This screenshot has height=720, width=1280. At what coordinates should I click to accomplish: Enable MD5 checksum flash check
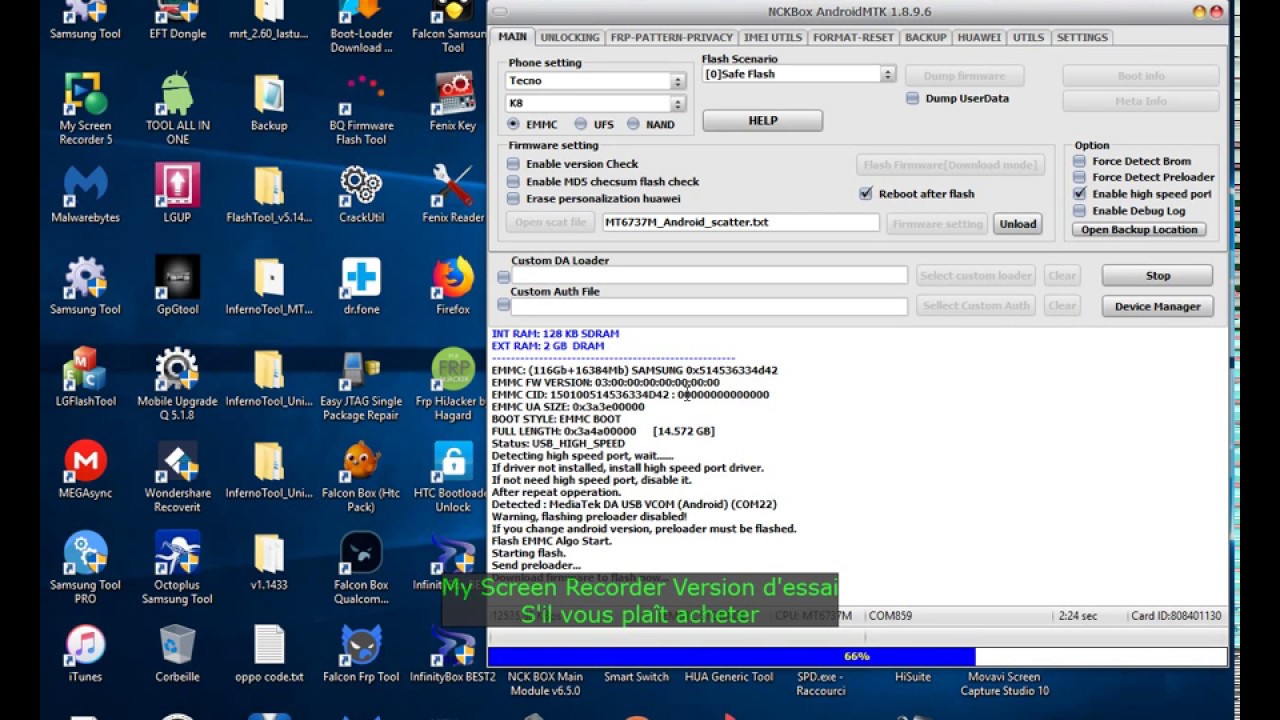(x=513, y=182)
